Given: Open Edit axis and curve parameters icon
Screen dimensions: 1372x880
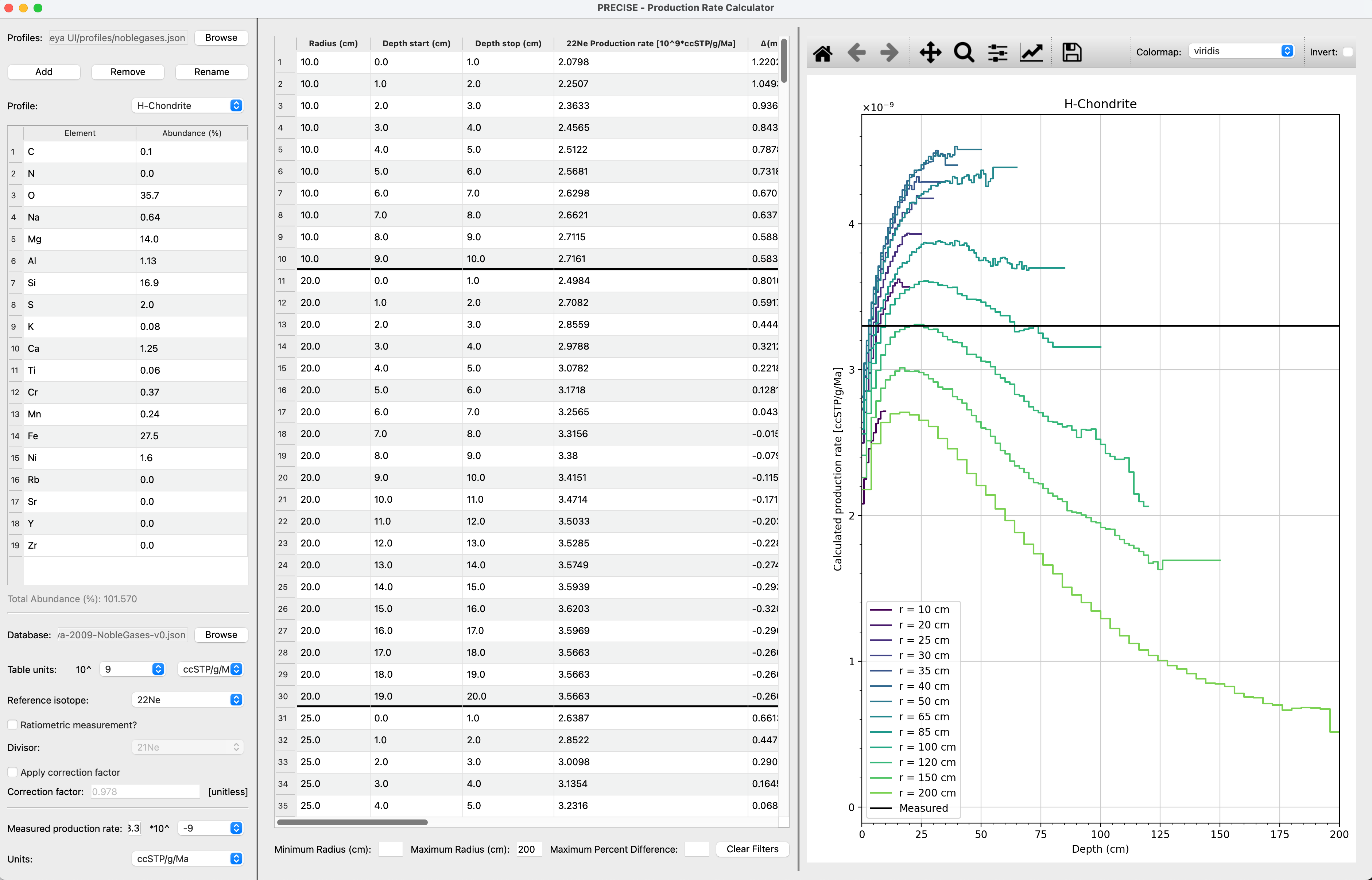Looking at the screenshot, I should pyautogui.click(x=1031, y=52).
